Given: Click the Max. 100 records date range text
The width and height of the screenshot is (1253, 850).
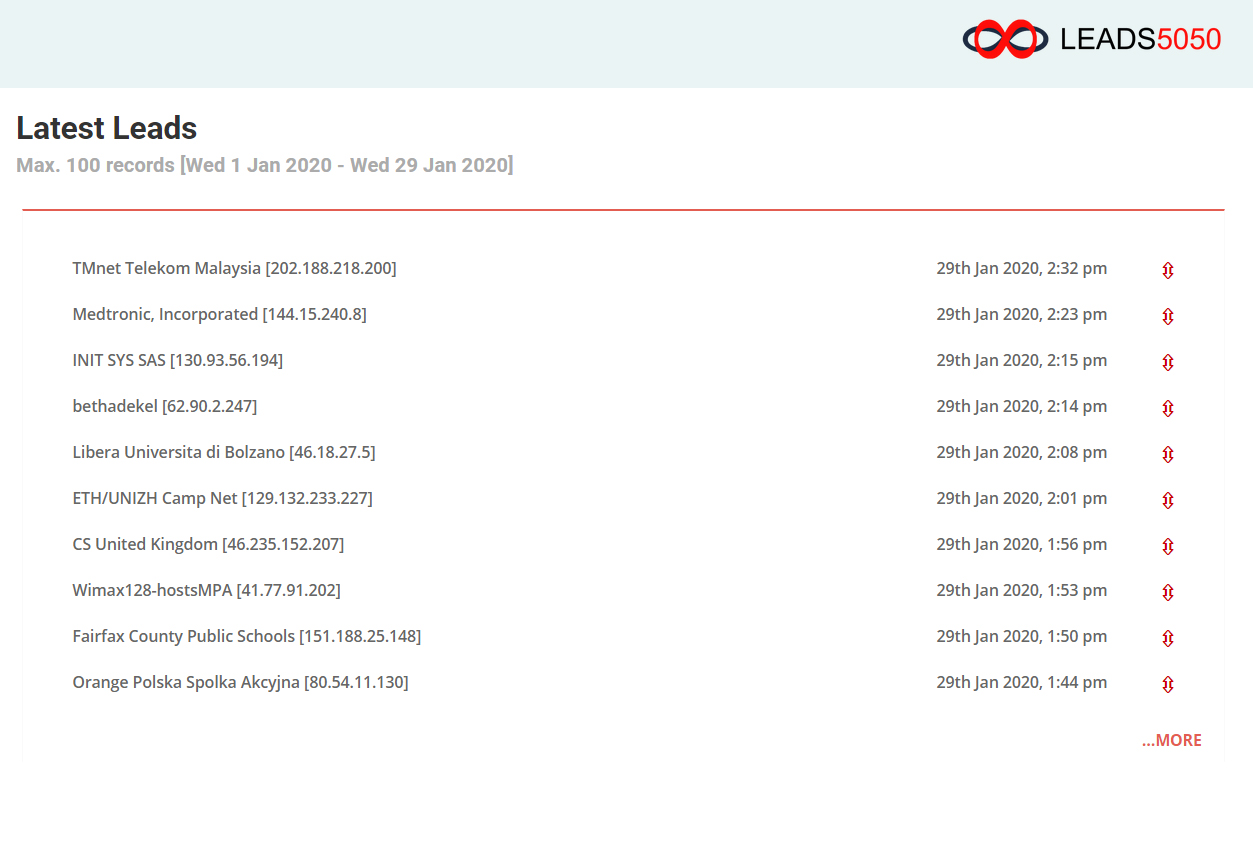Looking at the screenshot, I should (265, 165).
